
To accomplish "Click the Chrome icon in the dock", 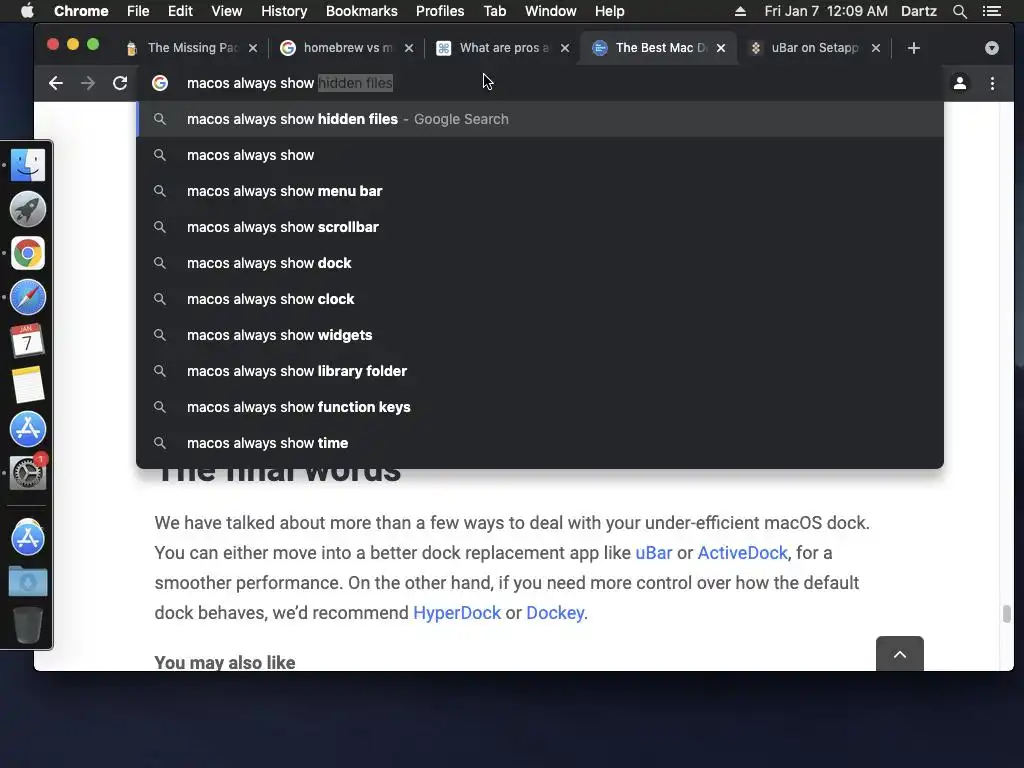I will 27,253.
